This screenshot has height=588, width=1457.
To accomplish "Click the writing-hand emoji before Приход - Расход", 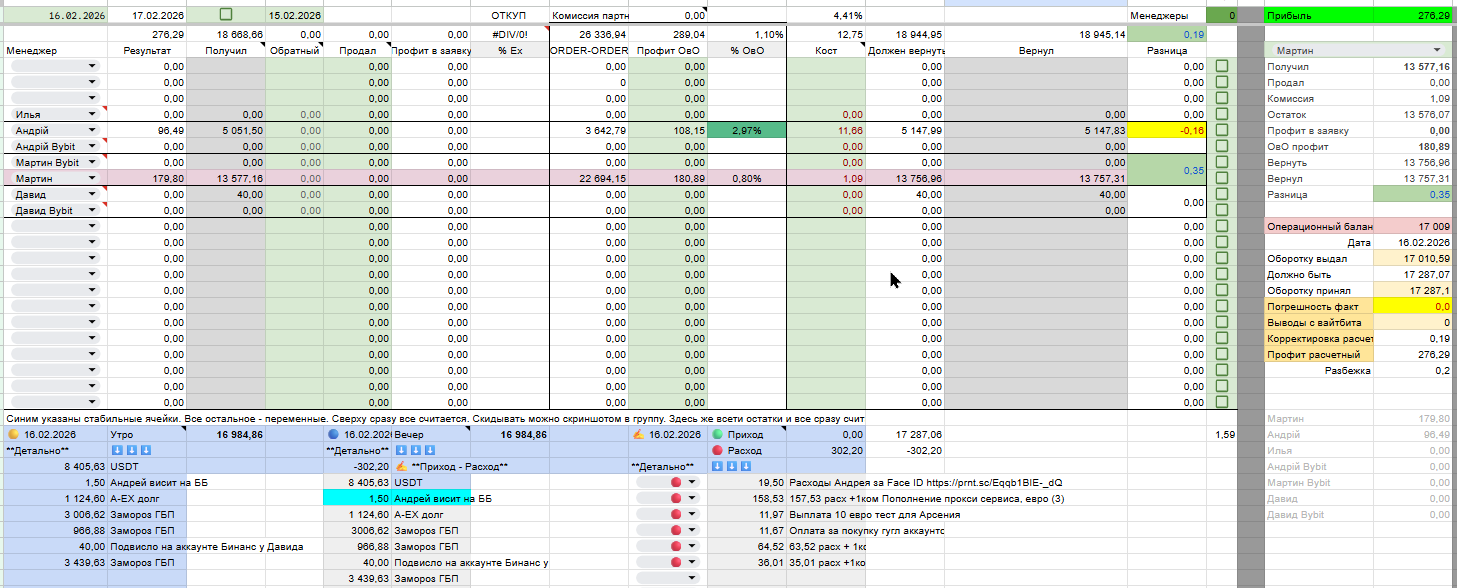I will point(401,467).
